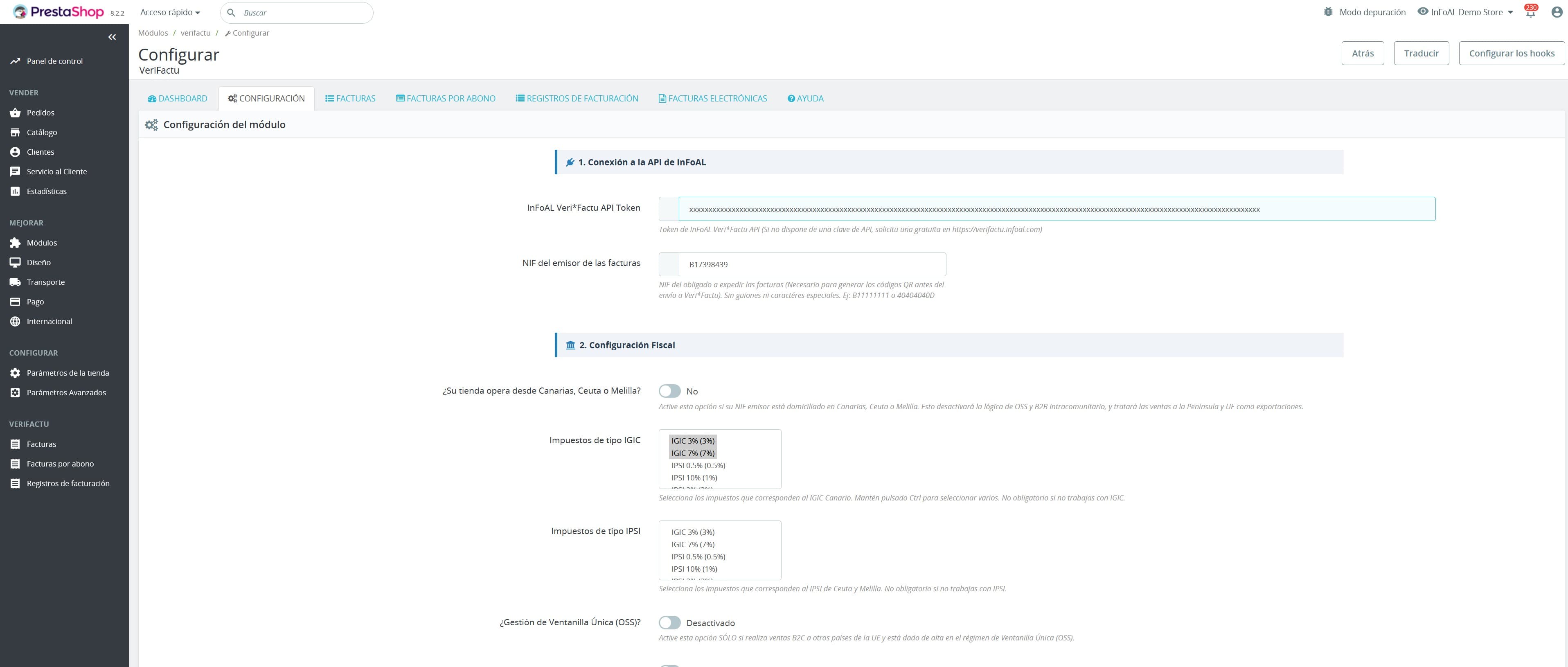Enable Gestión de Ventanilla Única (OSS)
1568x667 pixels.
click(670, 622)
